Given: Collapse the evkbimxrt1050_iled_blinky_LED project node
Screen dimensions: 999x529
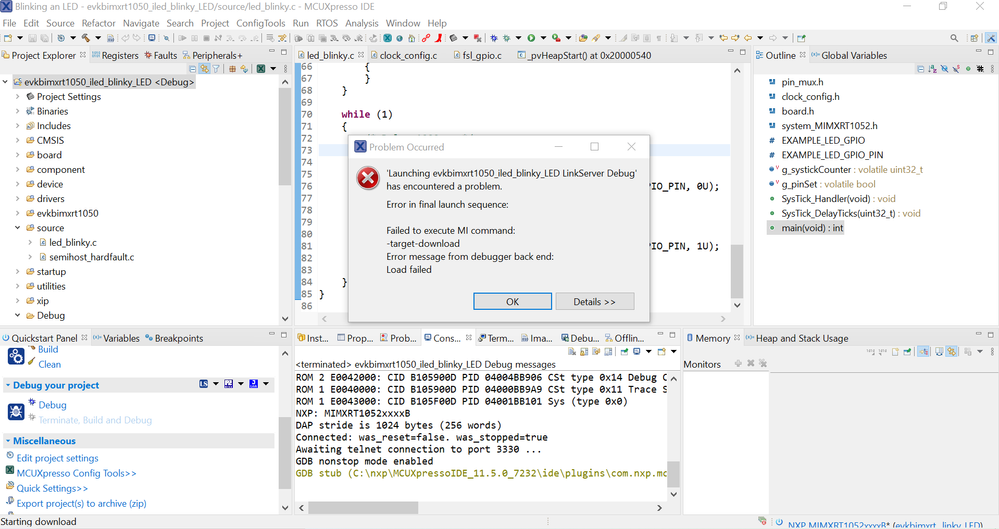Looking at the screenshot, I should coord(5,82).
